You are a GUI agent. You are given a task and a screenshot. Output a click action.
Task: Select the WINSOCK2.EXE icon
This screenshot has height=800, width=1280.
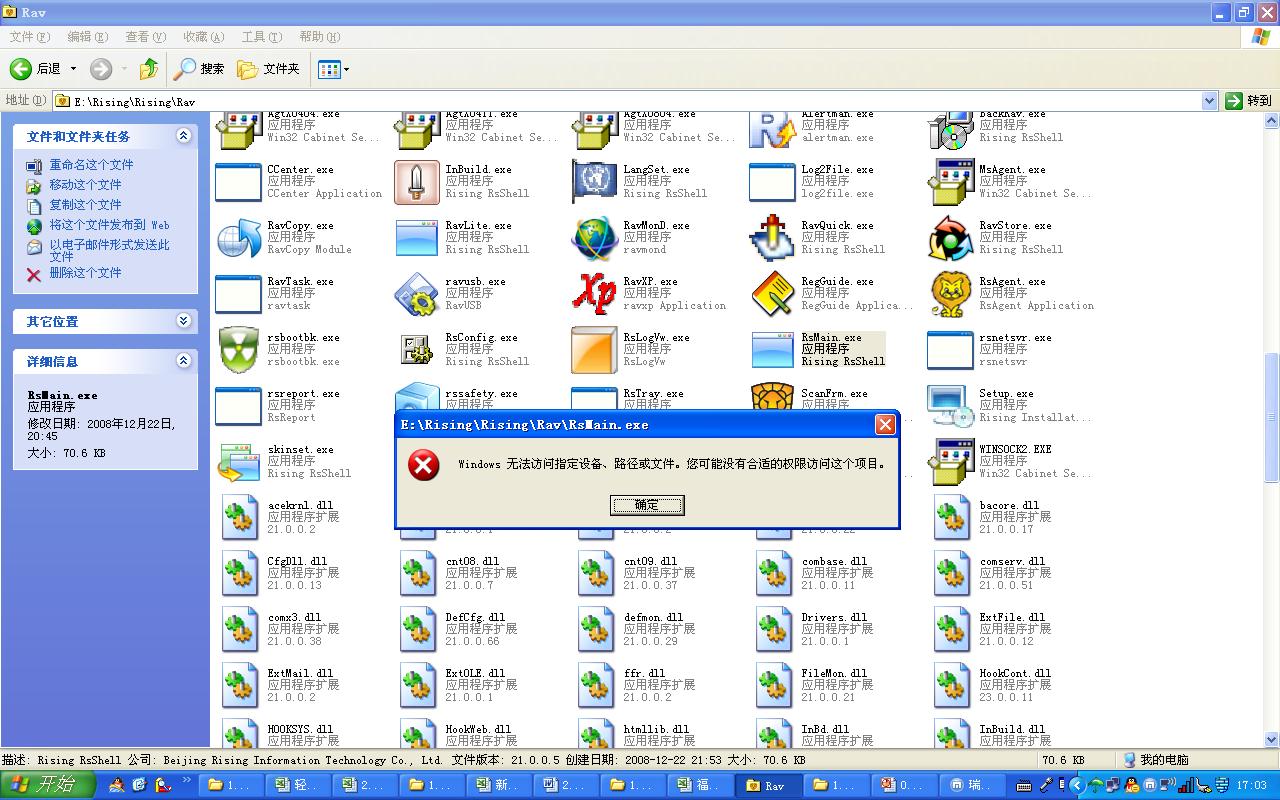click(x=950, y=462)
